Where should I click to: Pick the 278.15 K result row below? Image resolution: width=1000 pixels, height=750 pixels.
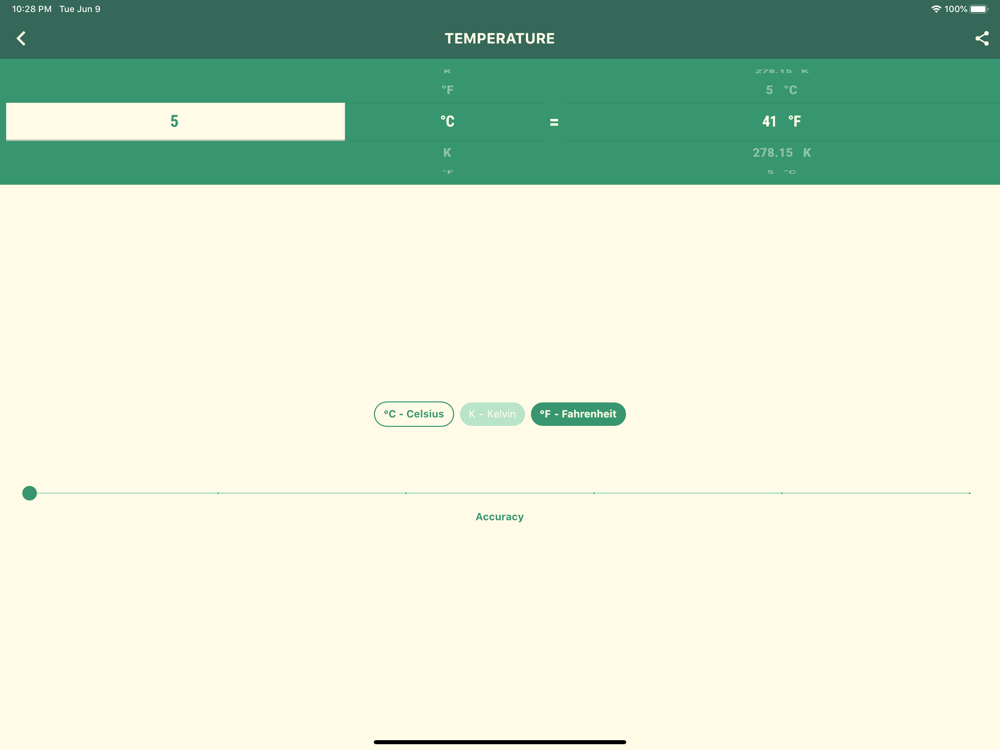click(x=781, y=152)
